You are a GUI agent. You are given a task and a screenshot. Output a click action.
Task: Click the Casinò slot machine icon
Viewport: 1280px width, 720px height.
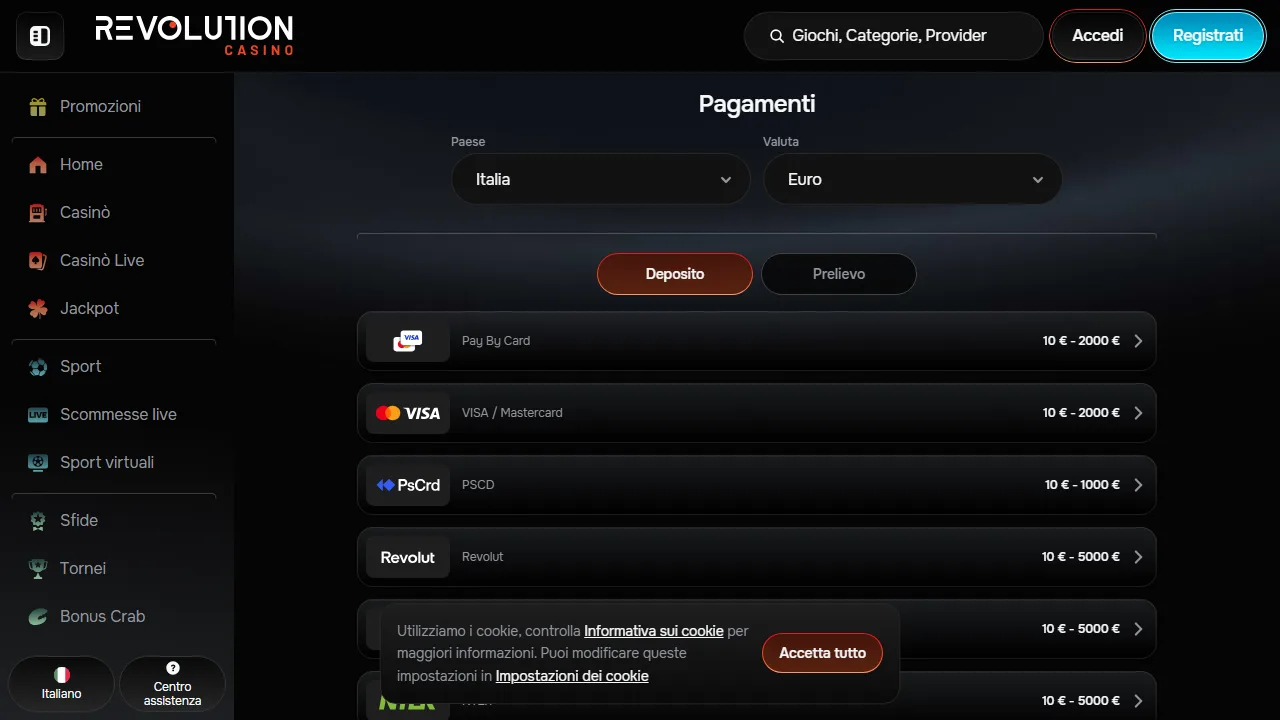(x=38, y=212)
